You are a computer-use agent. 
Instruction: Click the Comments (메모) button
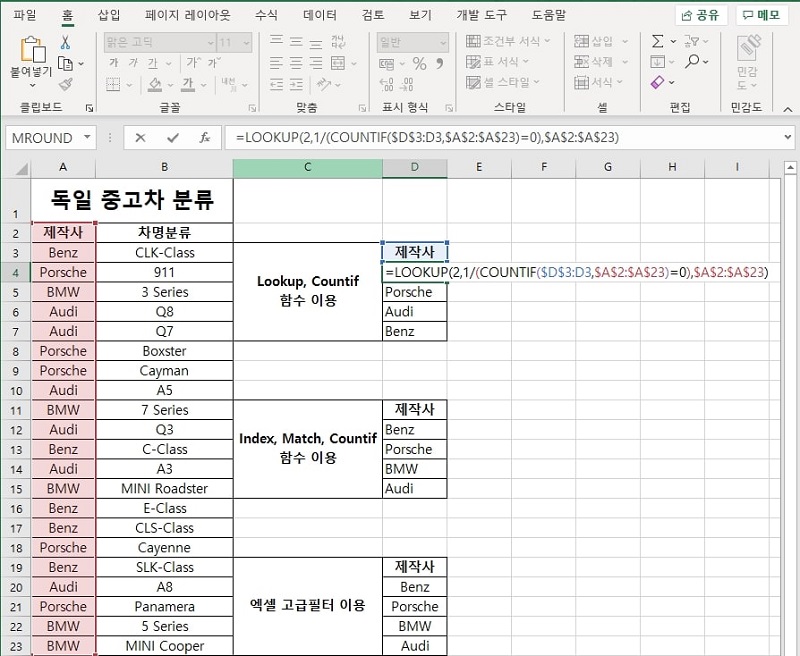(761, 15)
